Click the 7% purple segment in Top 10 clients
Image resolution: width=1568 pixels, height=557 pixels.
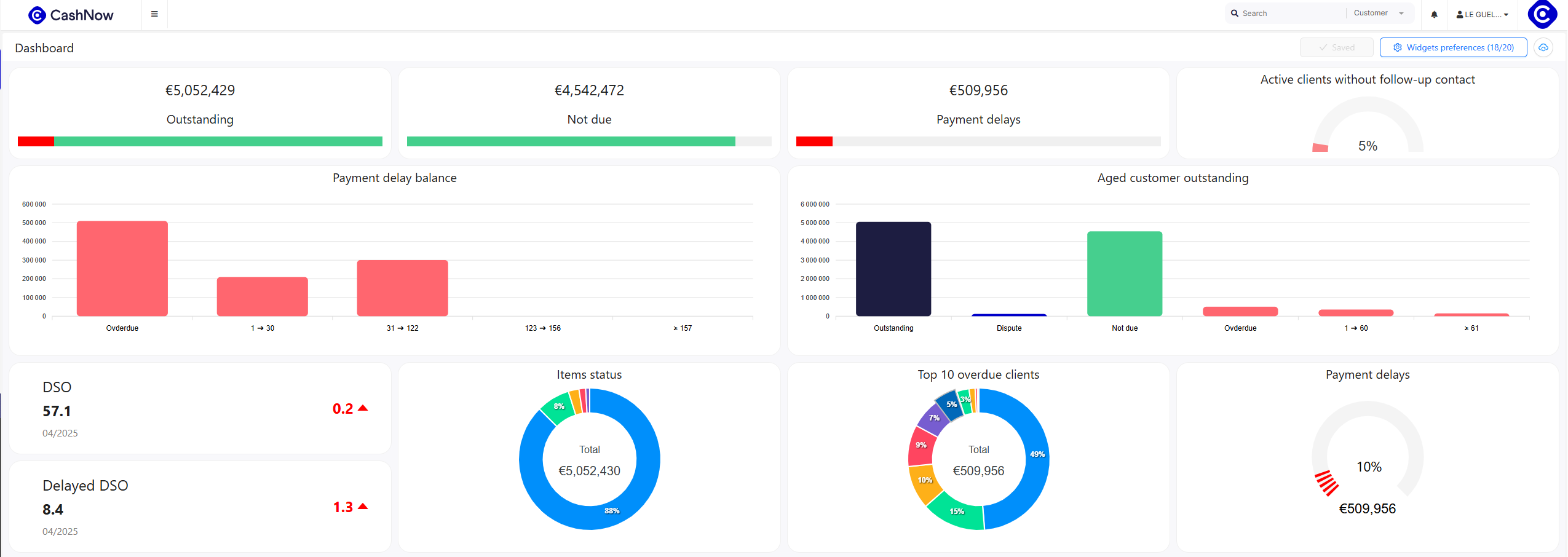pyautogui.click(x=934, y=418)
